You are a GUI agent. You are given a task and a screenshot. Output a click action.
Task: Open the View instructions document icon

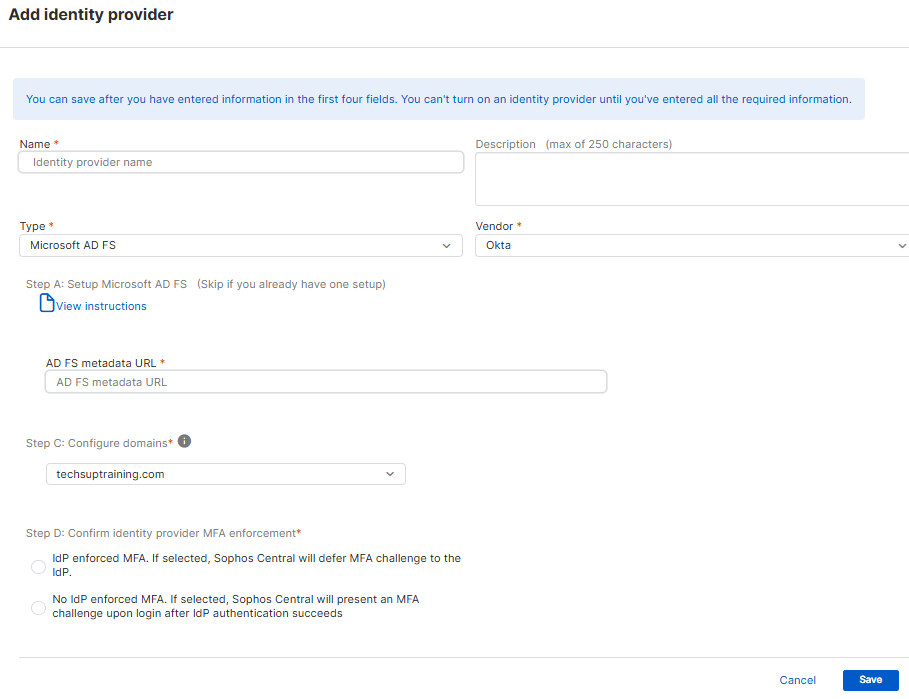point(45,305)
